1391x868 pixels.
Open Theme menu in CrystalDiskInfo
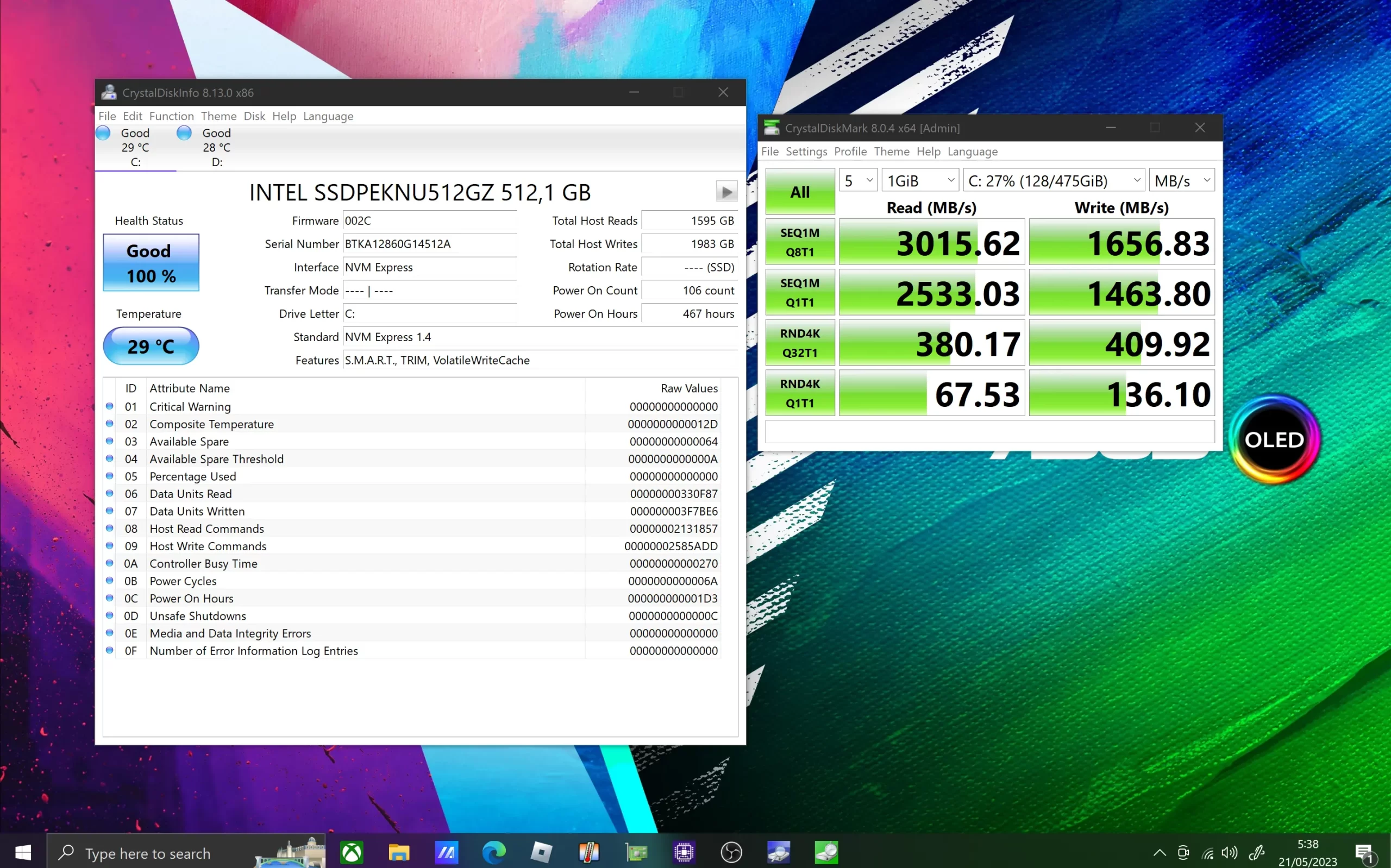[218, 116]
